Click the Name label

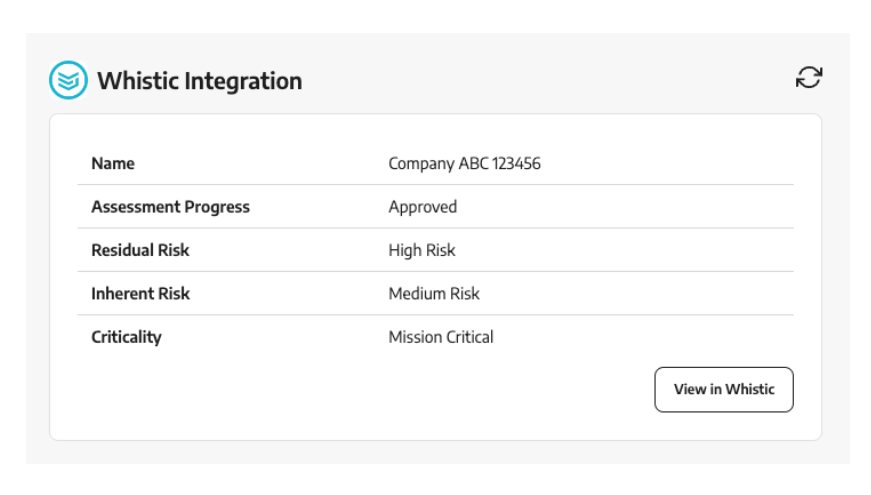point(113,163)
